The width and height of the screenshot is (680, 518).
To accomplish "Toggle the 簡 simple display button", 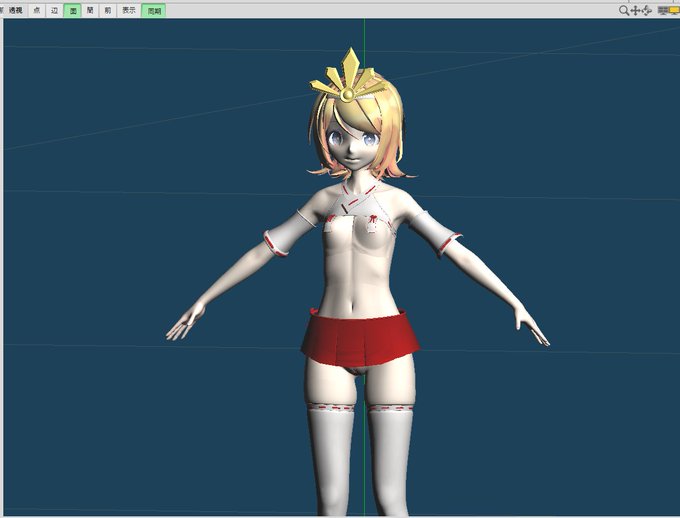I will (x=90, y=10).
